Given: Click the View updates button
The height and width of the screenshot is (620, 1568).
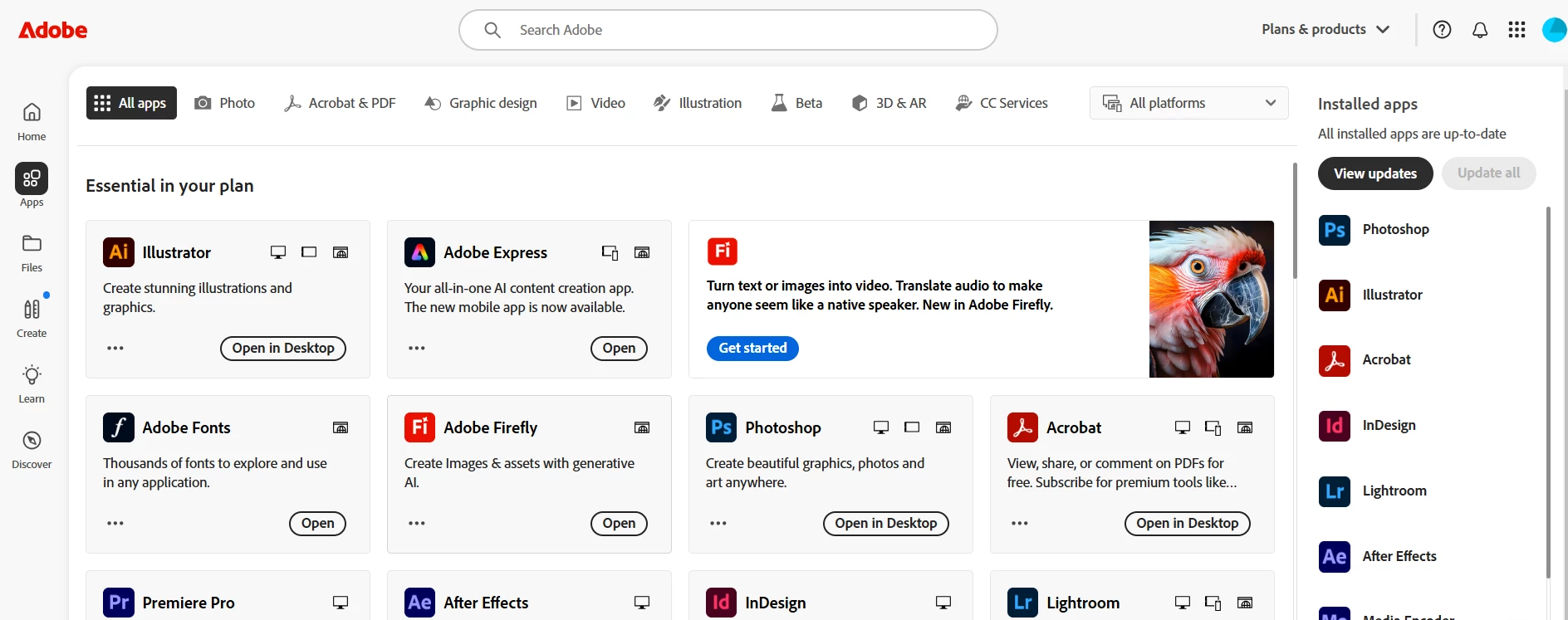Looking at the screenshot, I should click(x=1375, y=173).
